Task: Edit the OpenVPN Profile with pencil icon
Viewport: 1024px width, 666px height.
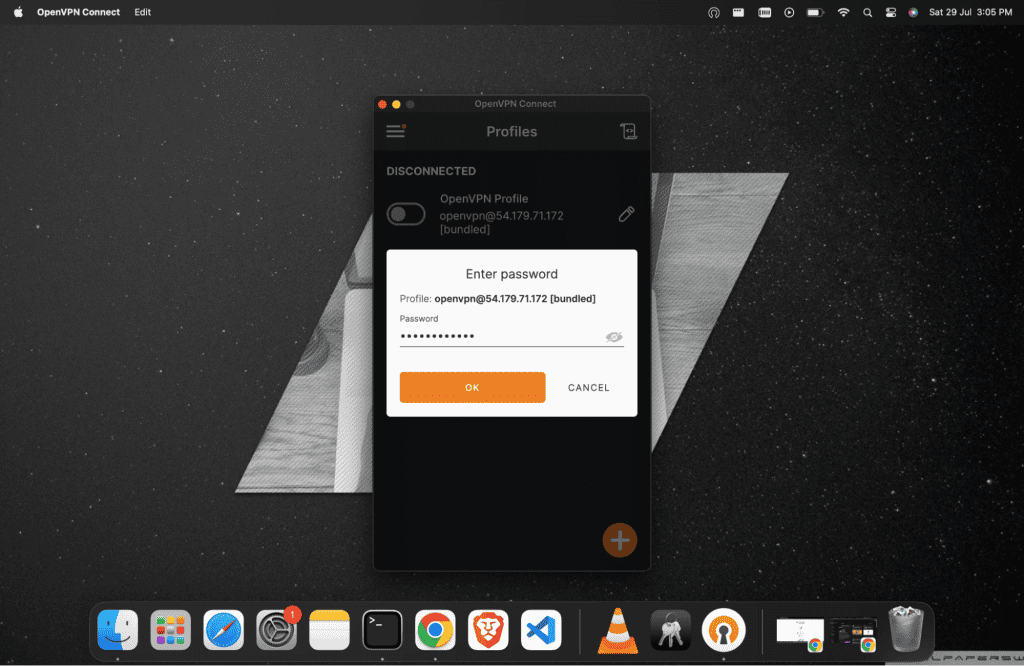Action: pos(626,214)
